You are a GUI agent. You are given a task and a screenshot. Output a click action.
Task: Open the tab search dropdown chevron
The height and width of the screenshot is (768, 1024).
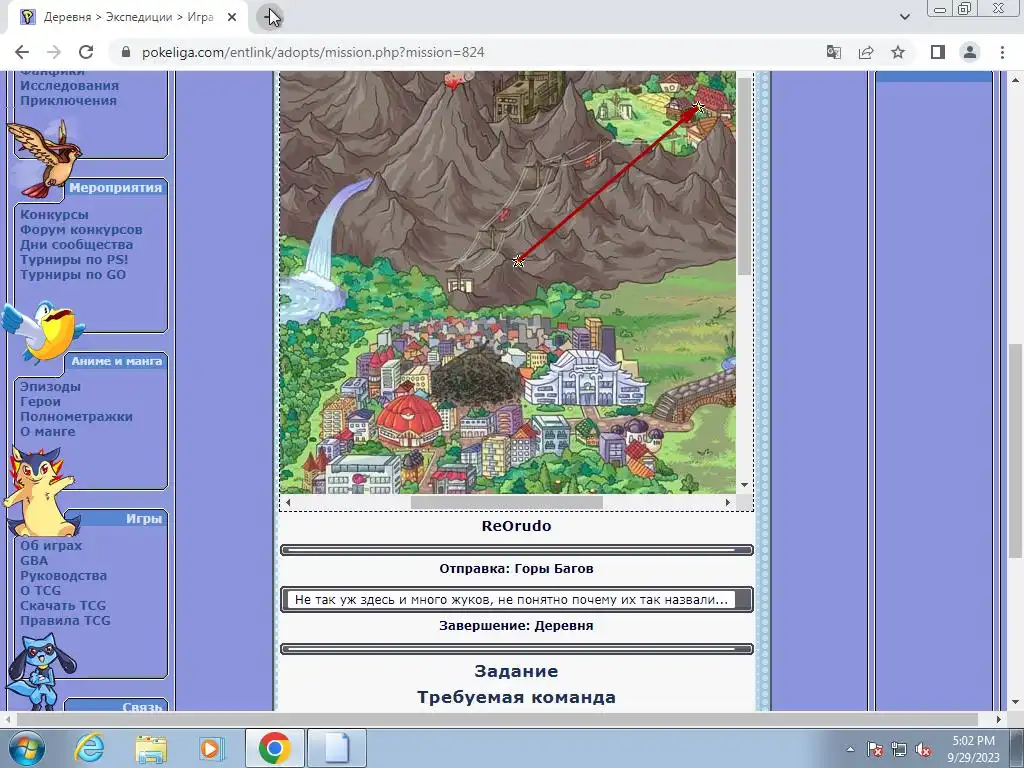[904, 17]
